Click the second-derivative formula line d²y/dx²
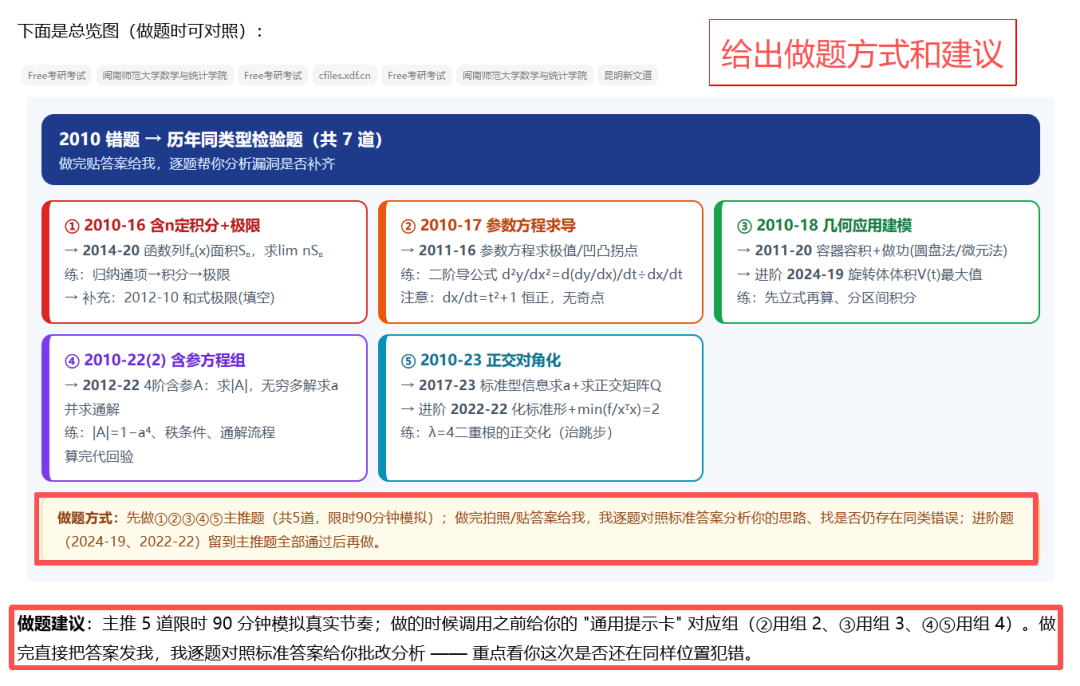Screen dimensions: 1080x686 [x=541, y=274]
